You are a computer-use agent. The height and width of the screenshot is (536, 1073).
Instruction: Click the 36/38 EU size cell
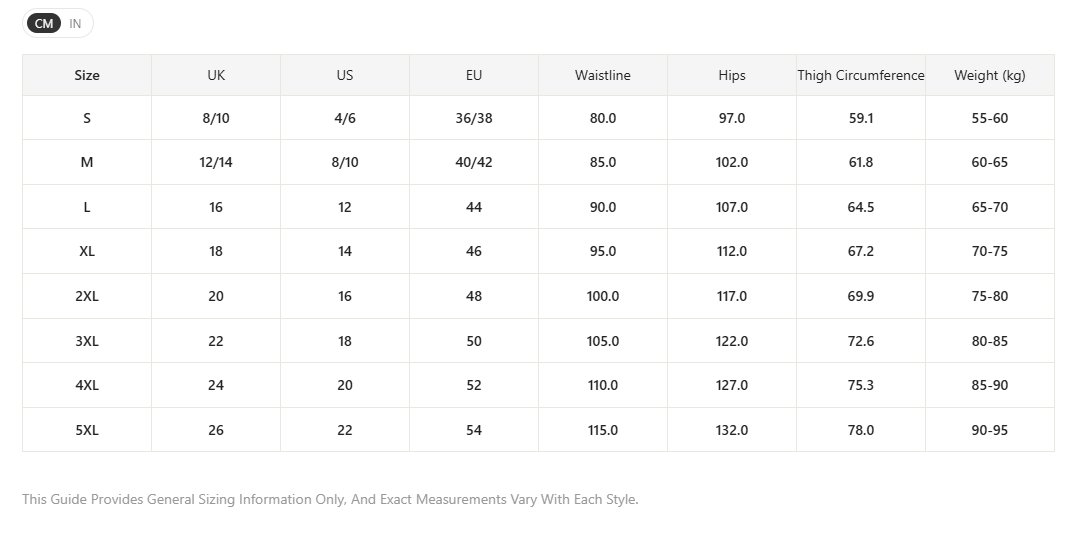click(474, 118)
